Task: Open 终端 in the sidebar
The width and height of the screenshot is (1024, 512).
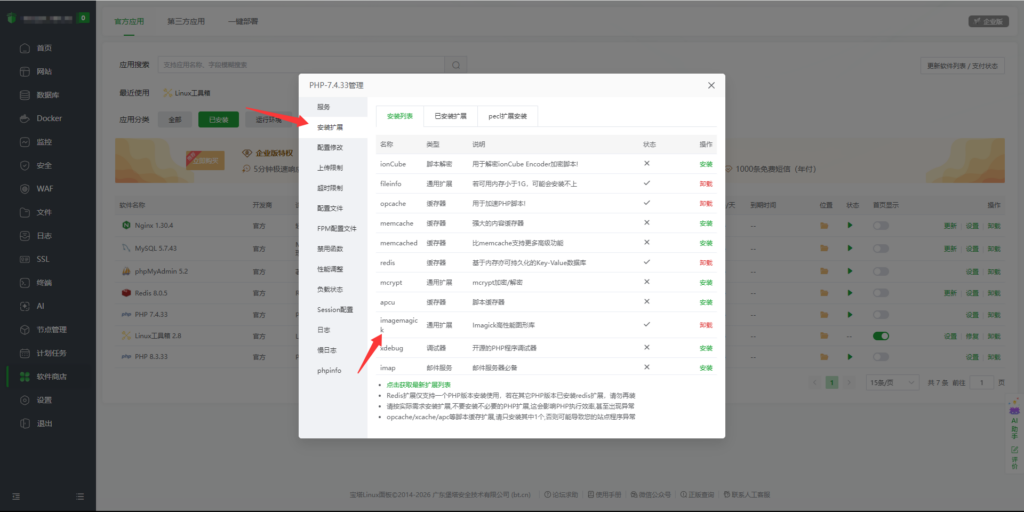Action: (44, 283)
